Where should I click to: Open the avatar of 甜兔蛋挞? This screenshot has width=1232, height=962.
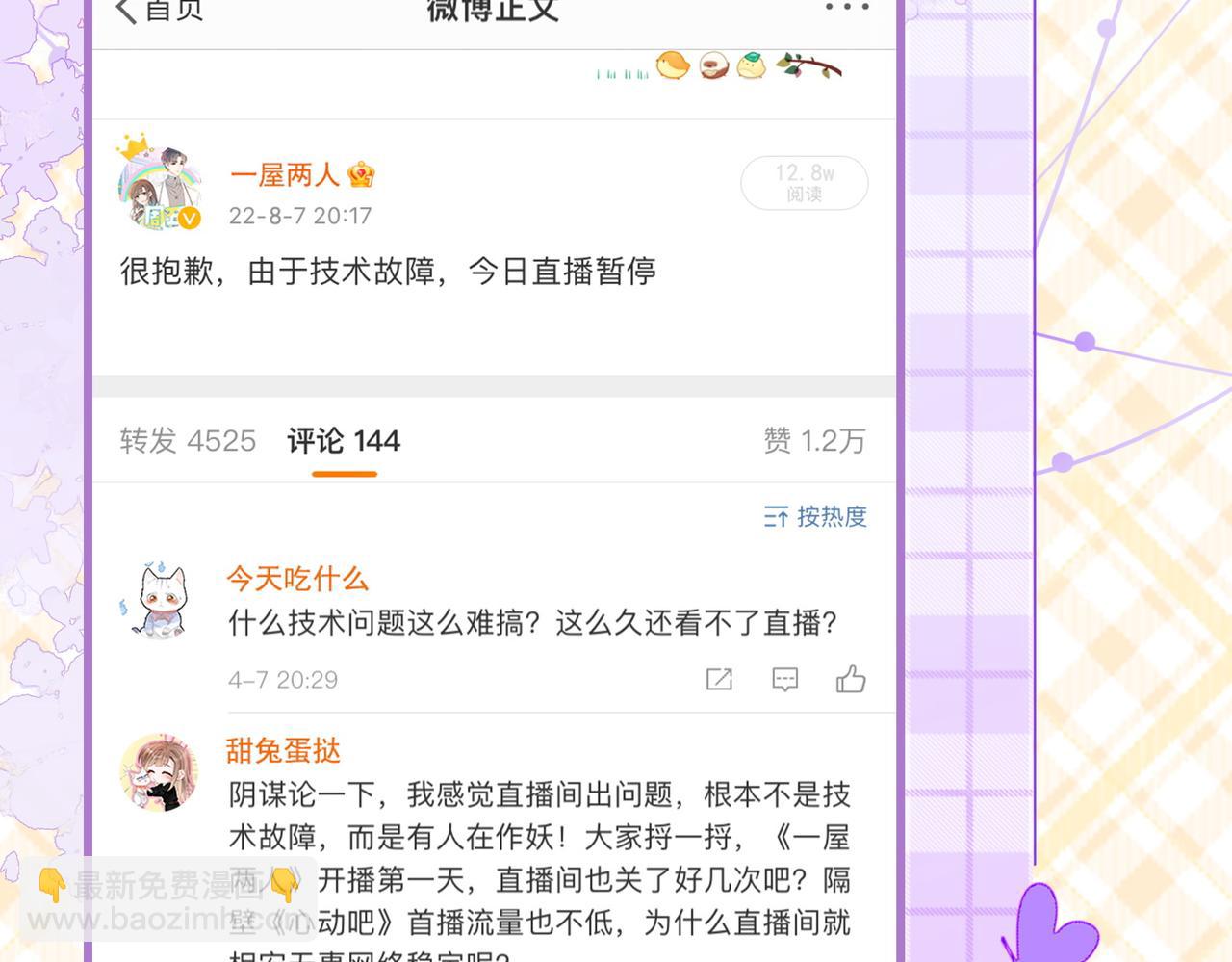click(159, 772)
